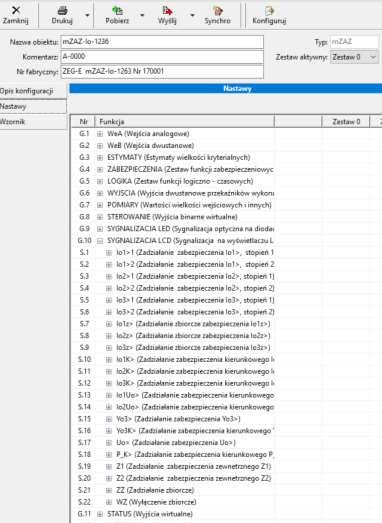Image resolution: width=382 pixels, height=523 pixels.
Task: Select the text 'WZ (Wyłączenie zbiorcze)'
Action: point(156,502)
